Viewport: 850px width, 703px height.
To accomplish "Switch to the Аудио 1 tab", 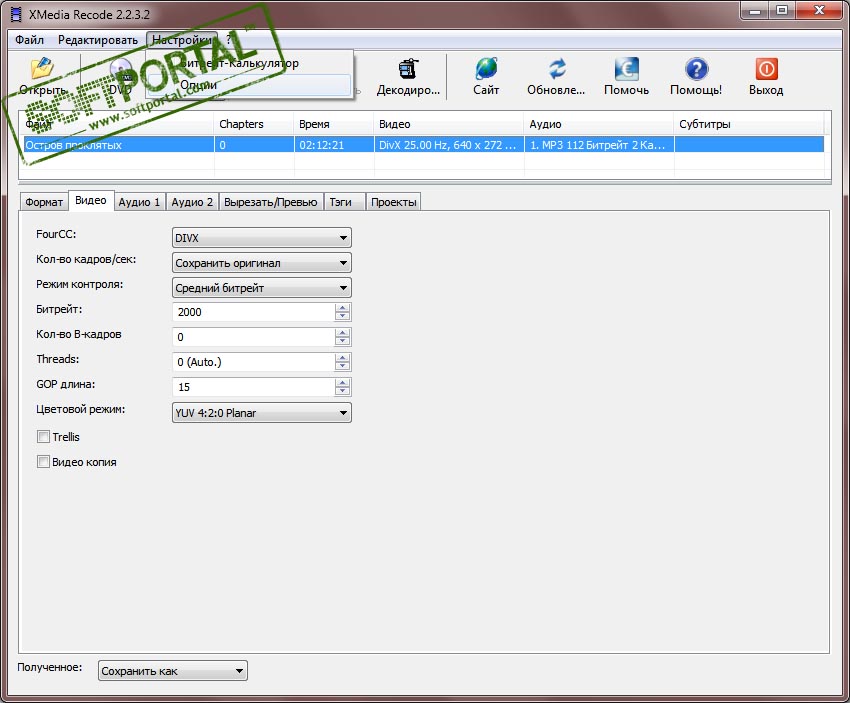I will click(139, 202).
